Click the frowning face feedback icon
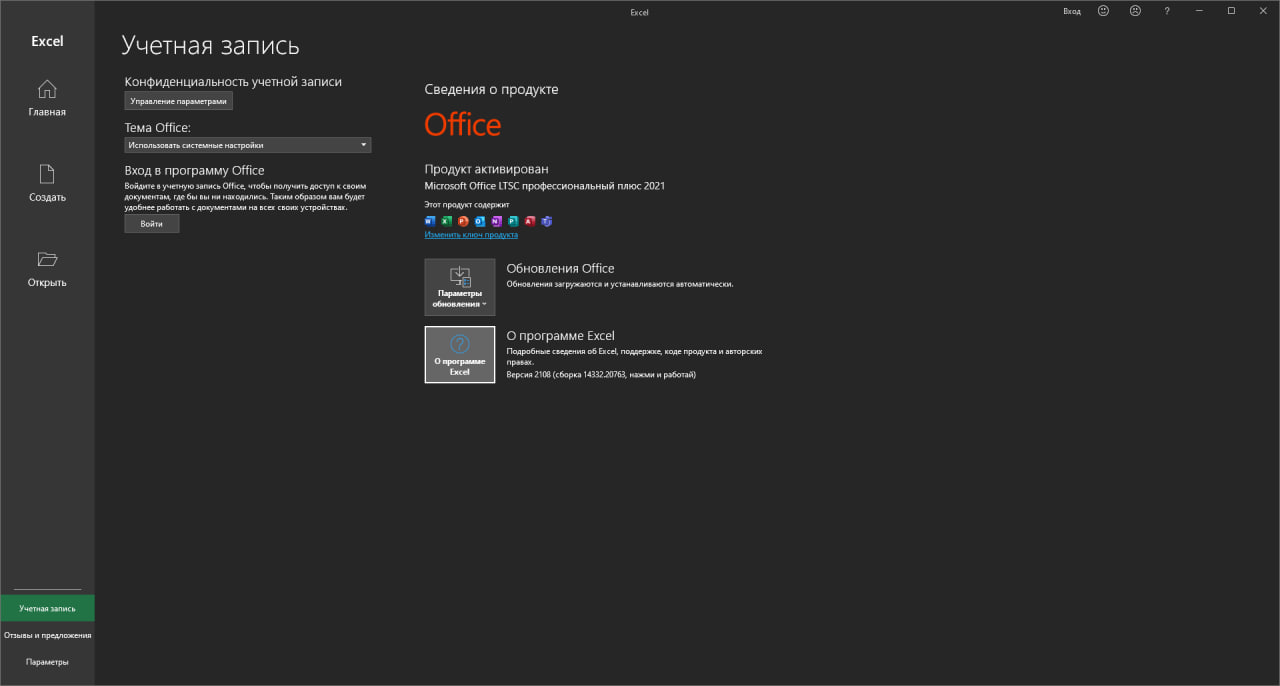 click(x=1135, y=11)
